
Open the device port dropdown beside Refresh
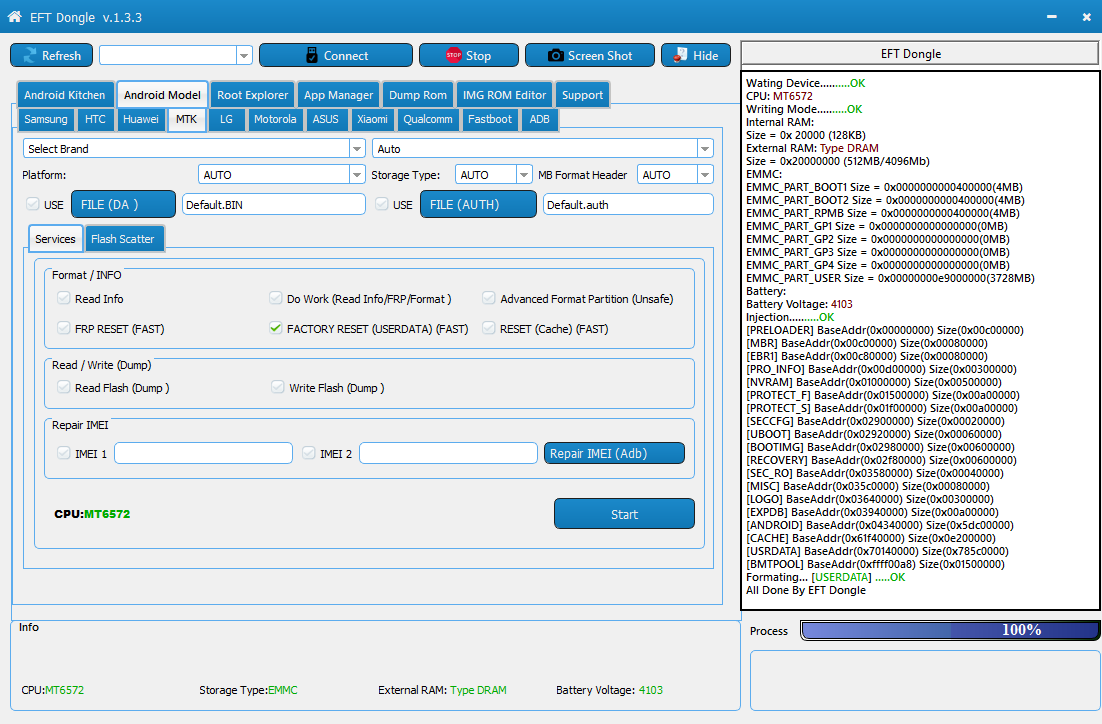(244, 56)
